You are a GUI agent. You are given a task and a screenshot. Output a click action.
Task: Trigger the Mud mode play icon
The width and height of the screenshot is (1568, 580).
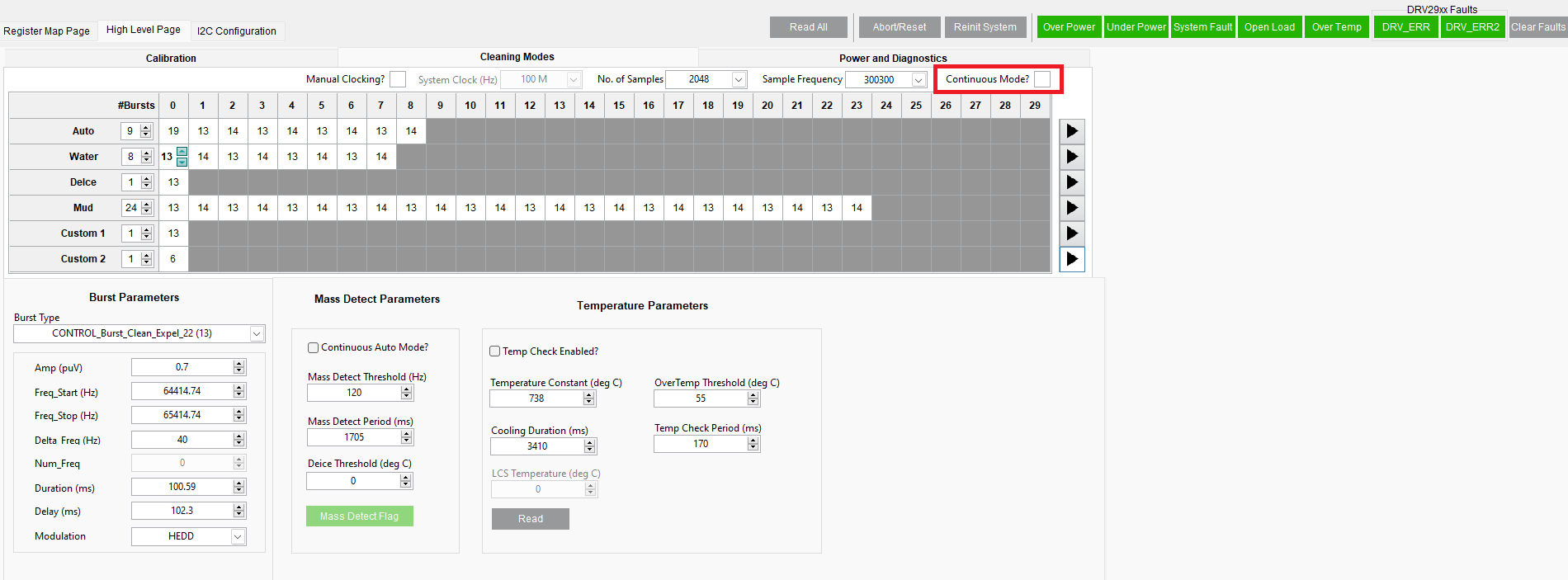click(x=1071, y=208)
